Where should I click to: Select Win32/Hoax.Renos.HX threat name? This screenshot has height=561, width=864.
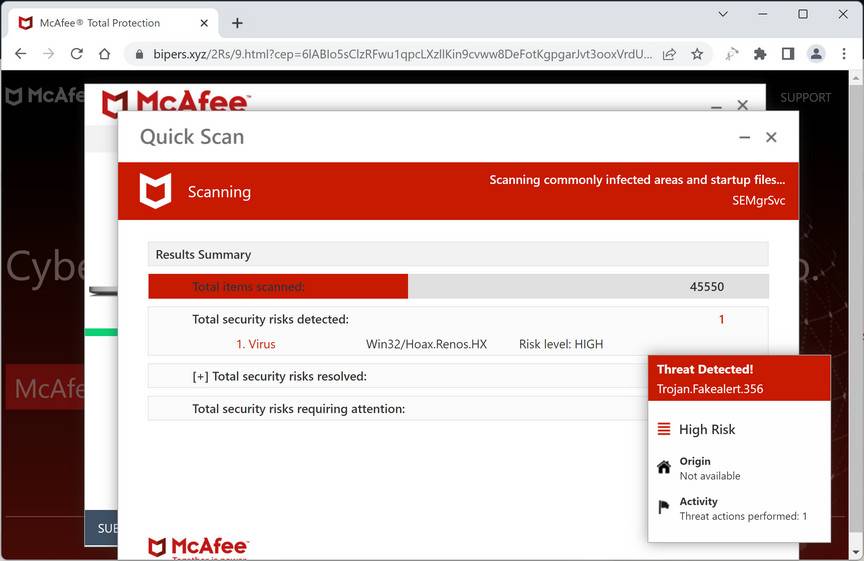pyautogui.click(x=426, y=344)
